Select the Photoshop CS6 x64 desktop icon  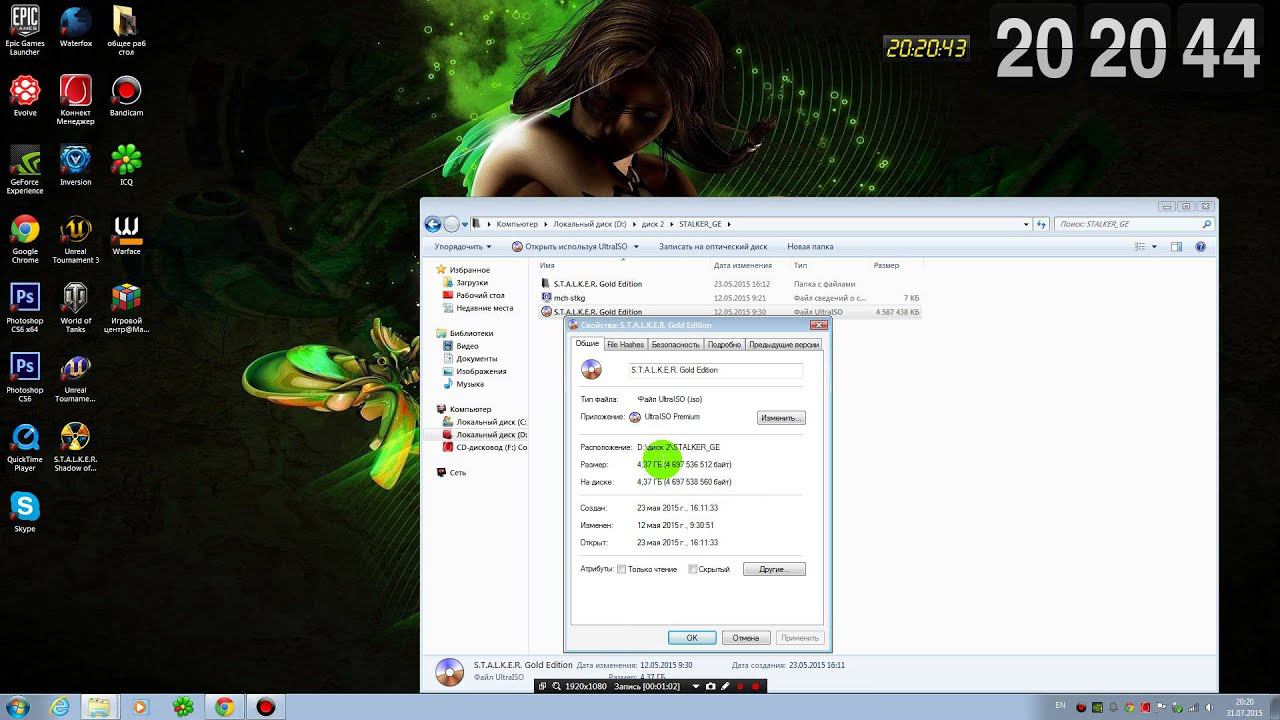(25, 309)
